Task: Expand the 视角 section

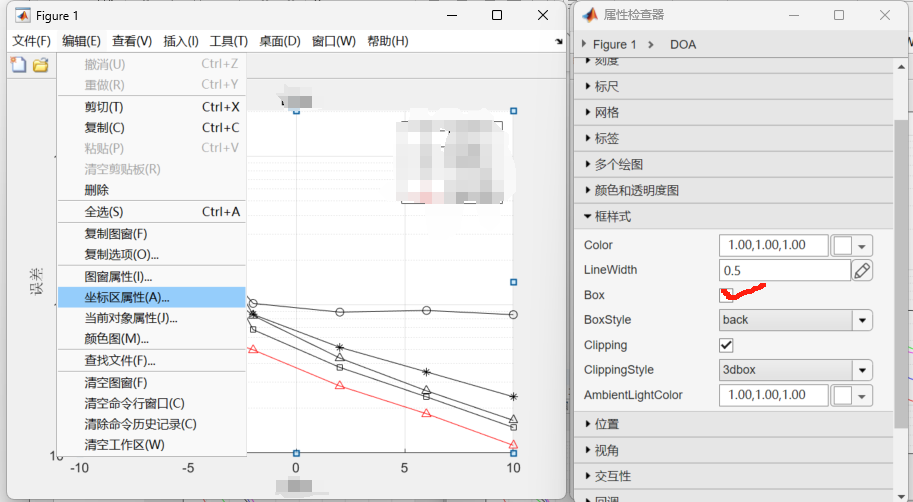Action: point(733,450)
